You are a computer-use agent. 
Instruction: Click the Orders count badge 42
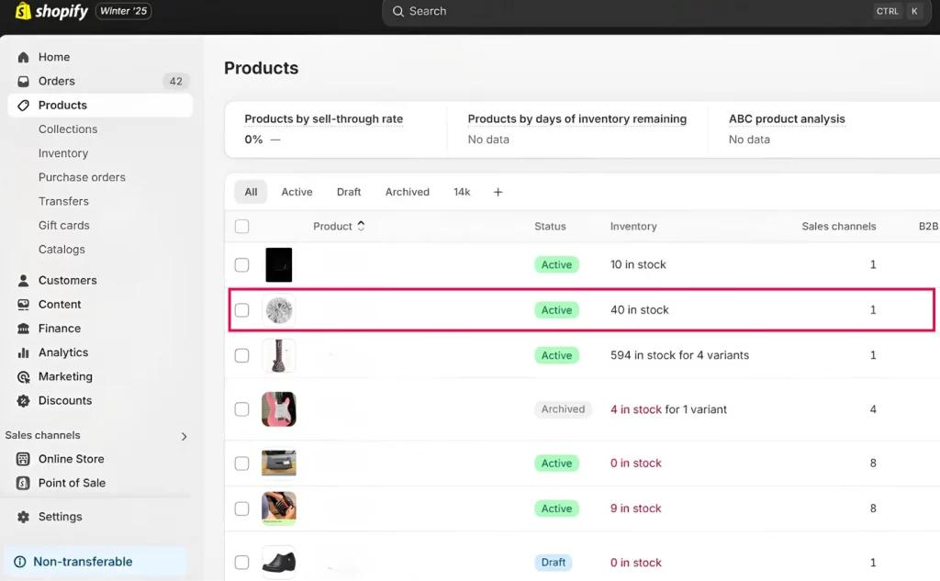click(176, 81)
